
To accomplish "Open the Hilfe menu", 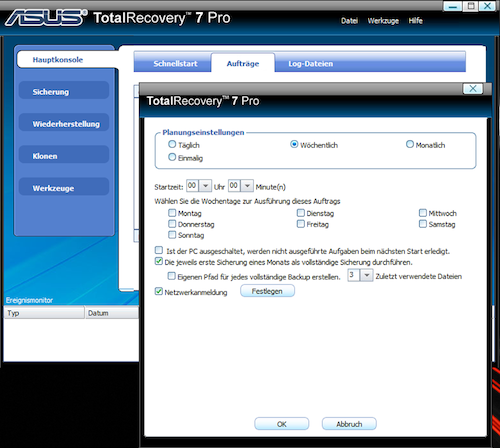I will click(x=416, y=21).
